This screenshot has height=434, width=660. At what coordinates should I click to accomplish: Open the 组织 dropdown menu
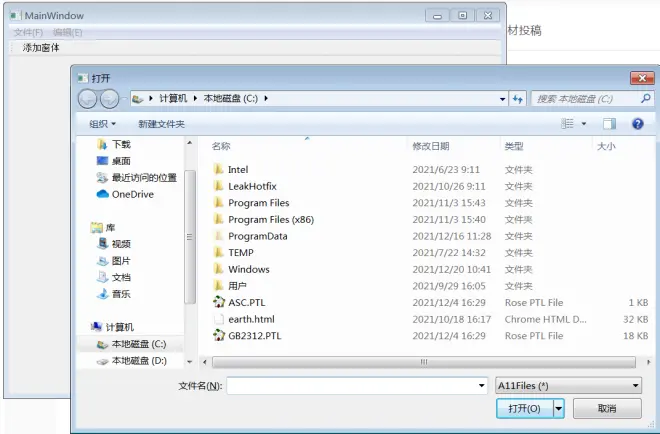[x=102, y=124]
